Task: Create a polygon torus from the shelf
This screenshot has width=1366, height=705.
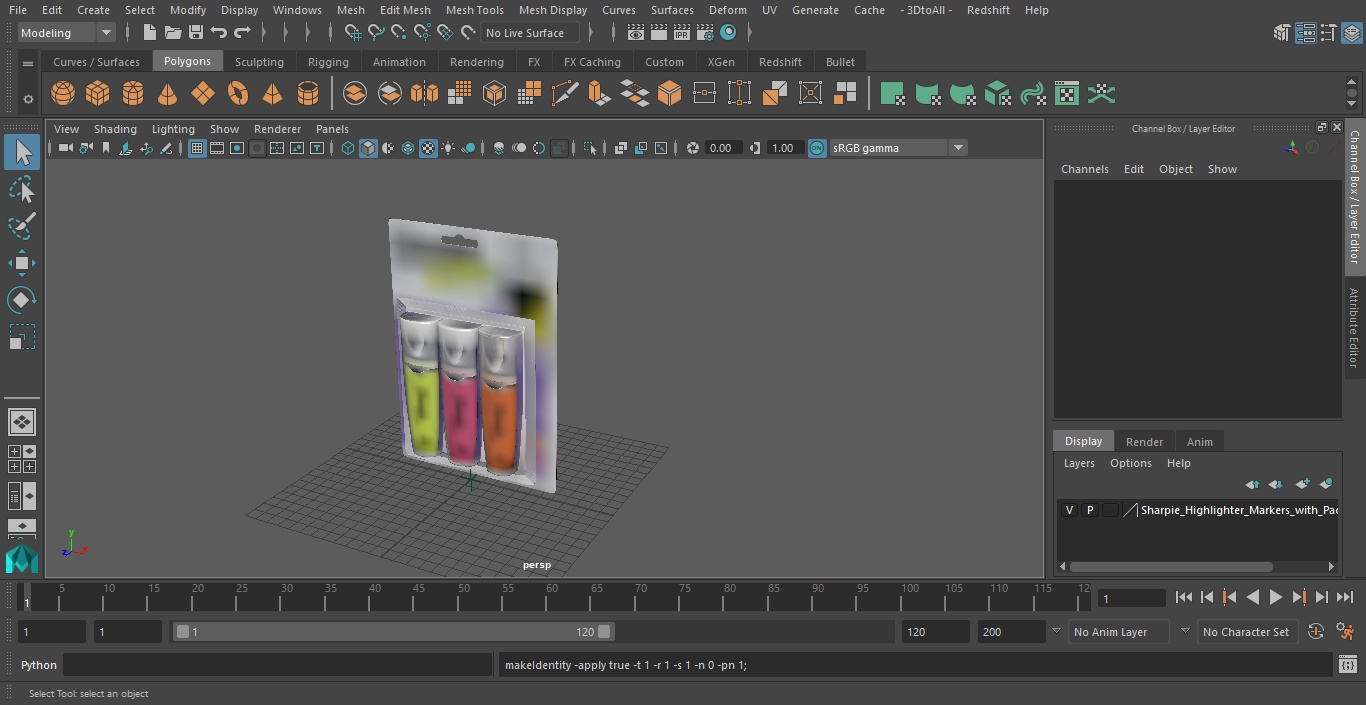Action: tap(237, 94)
